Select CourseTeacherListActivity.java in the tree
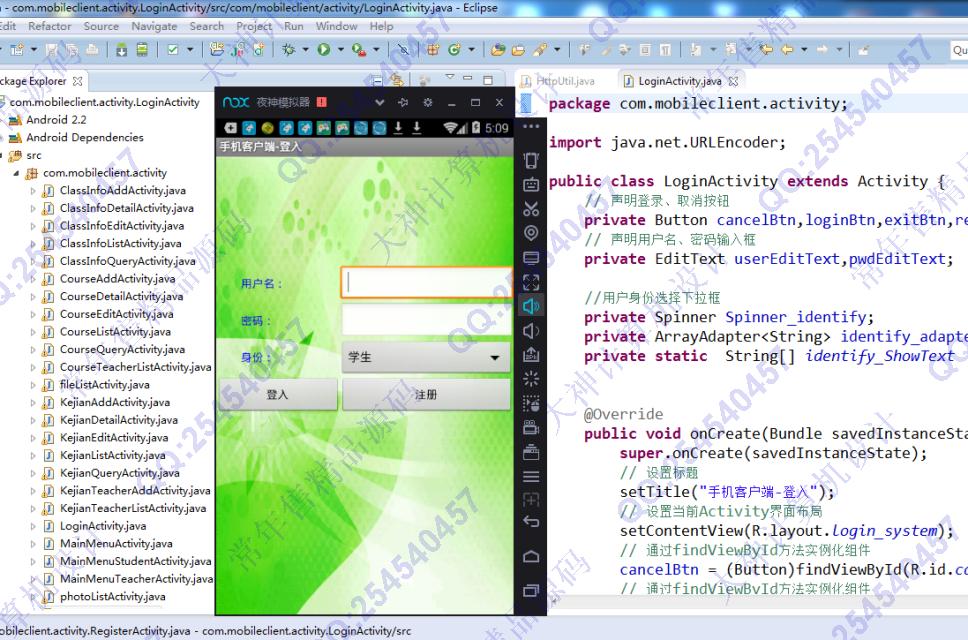 point(135,367)
